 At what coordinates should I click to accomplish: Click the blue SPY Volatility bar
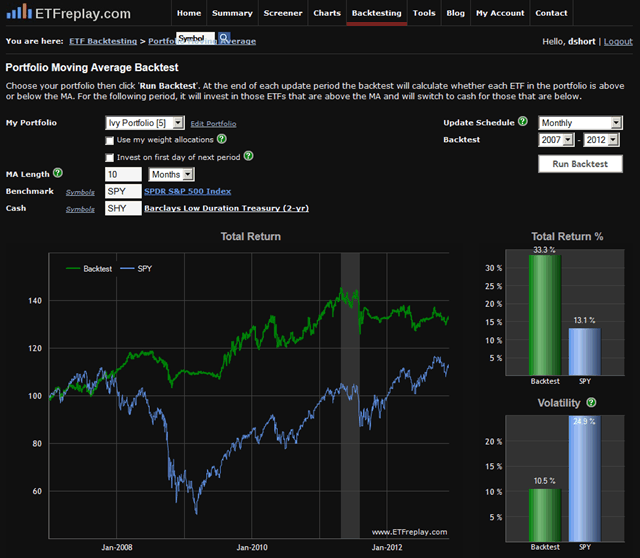[x=584, y=479]
